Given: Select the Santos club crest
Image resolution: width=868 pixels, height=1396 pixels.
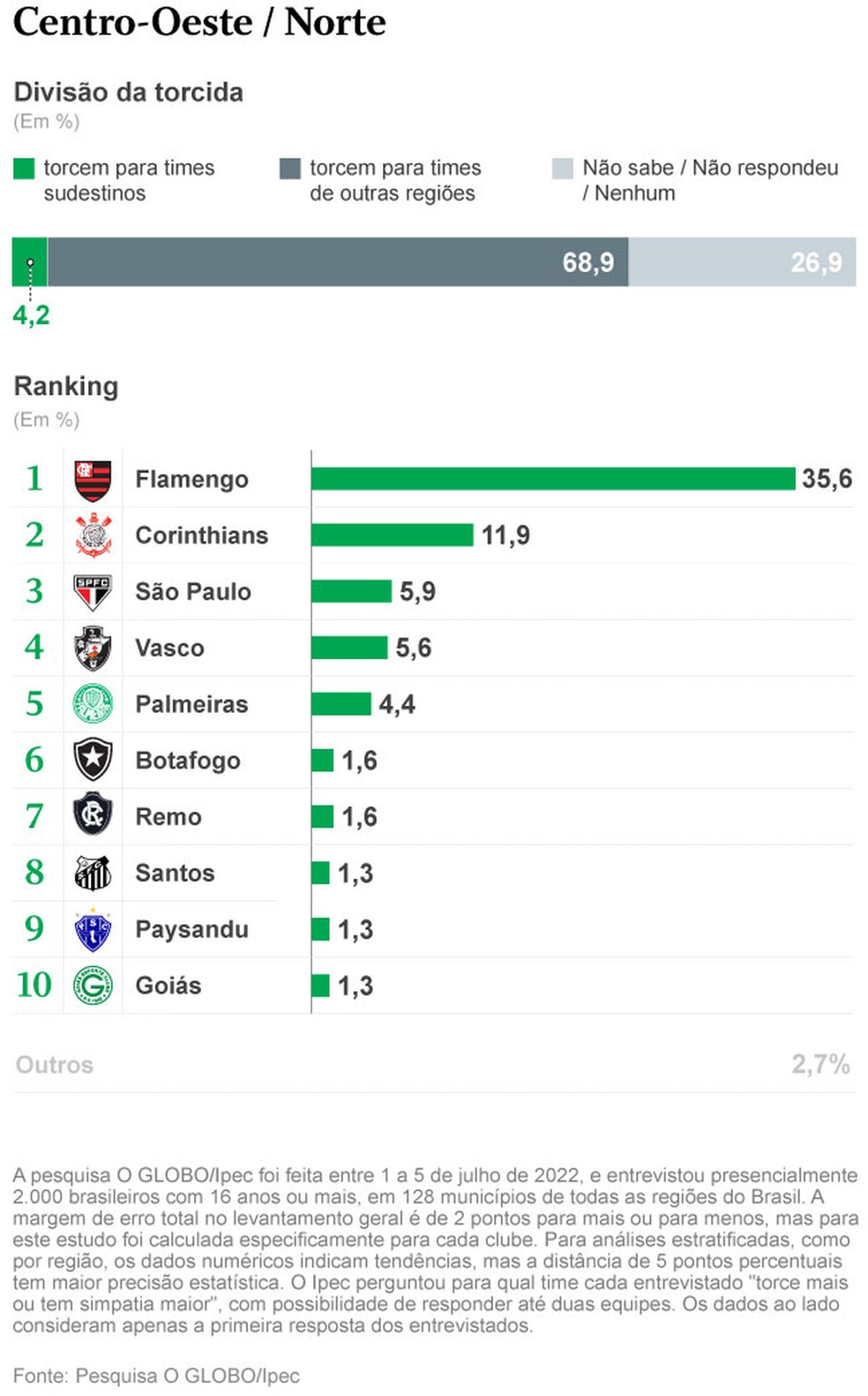Looking at the screenshot, I should click(93, 873).
